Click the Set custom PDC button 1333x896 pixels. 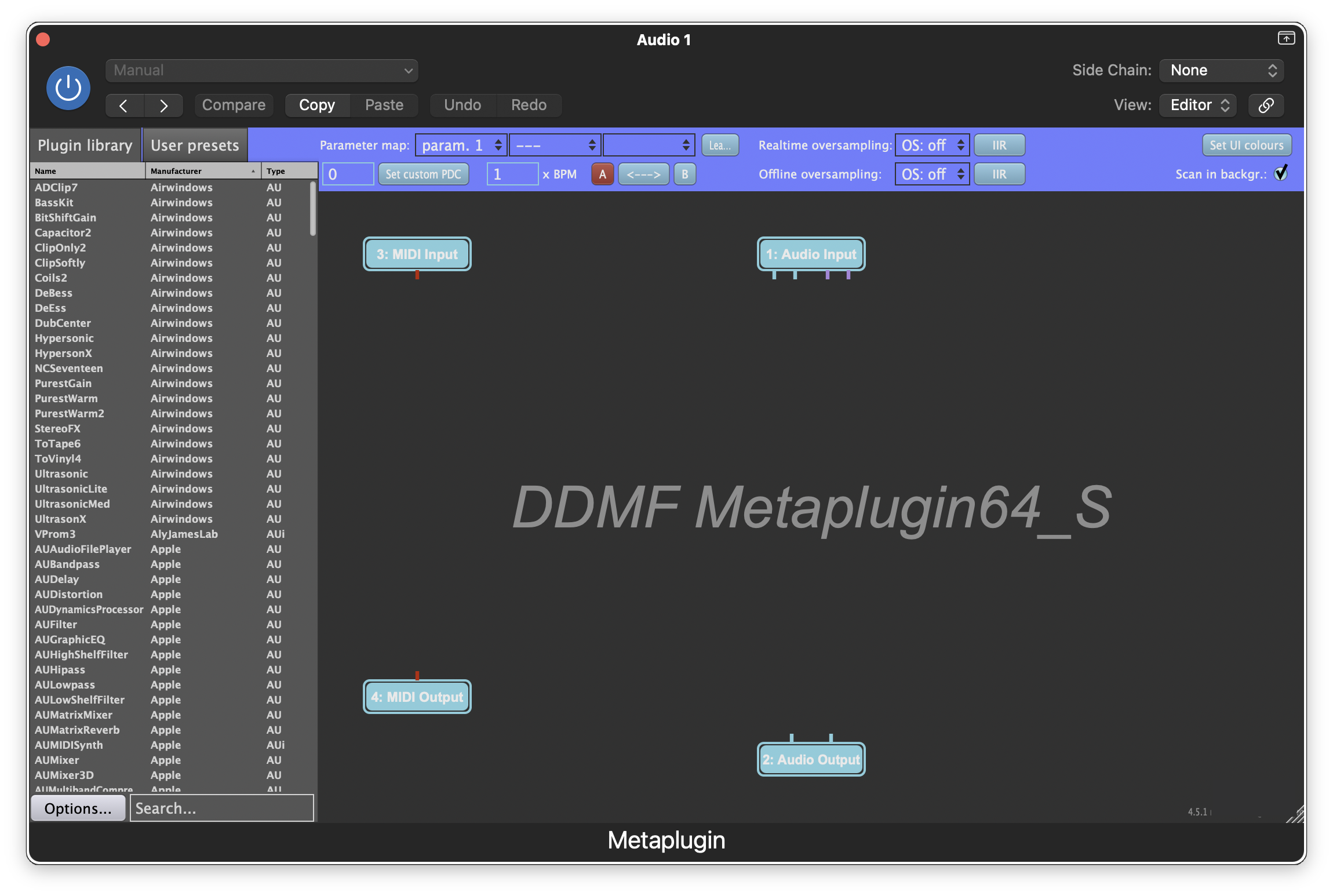(424, 174)
